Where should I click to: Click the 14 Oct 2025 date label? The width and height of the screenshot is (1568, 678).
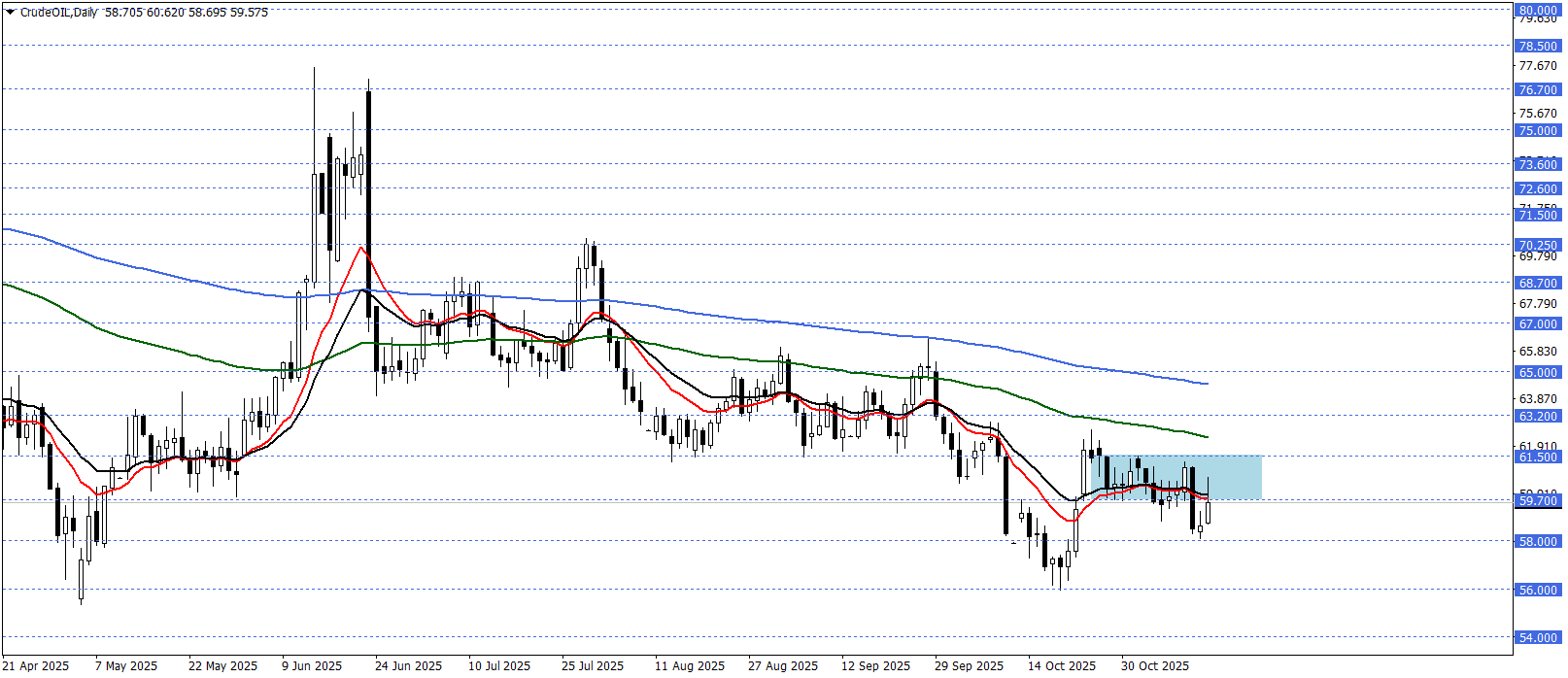(1061, 666)
